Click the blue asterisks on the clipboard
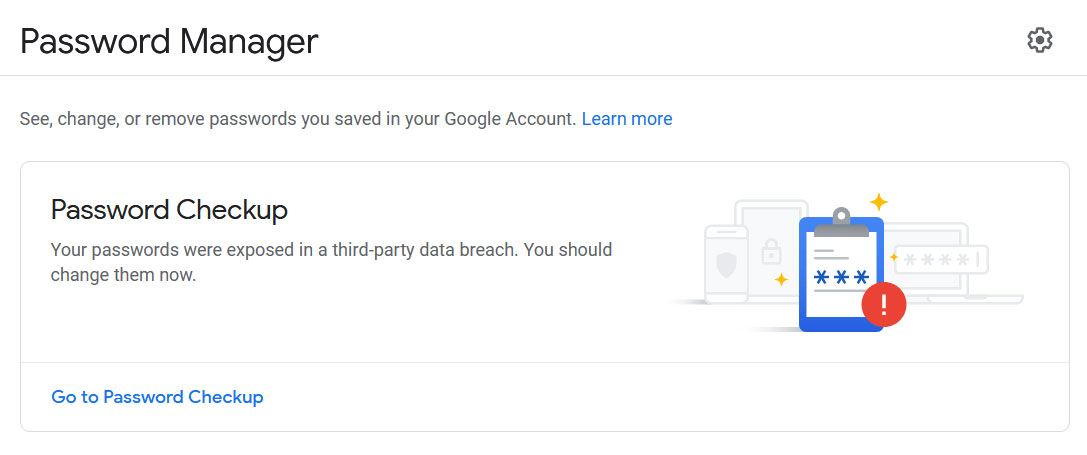This screenshot has width=1087, height=455. point(841,278)
